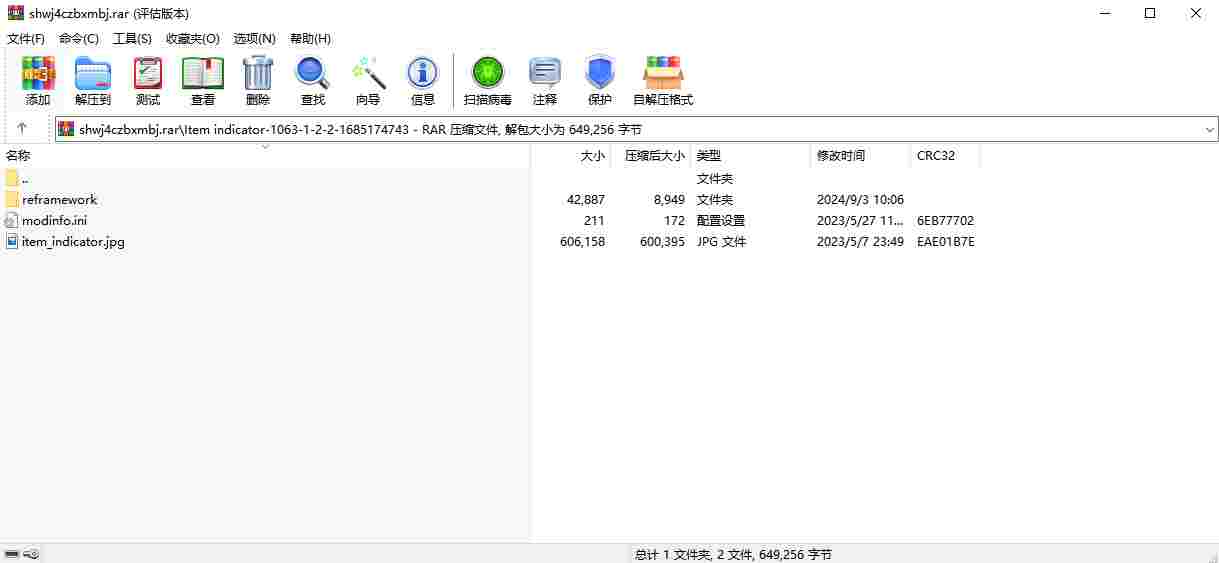The height and width of the screenshot is (563, 1219).
Task: Click the reframework folder icon
Action: click(12, 199)
